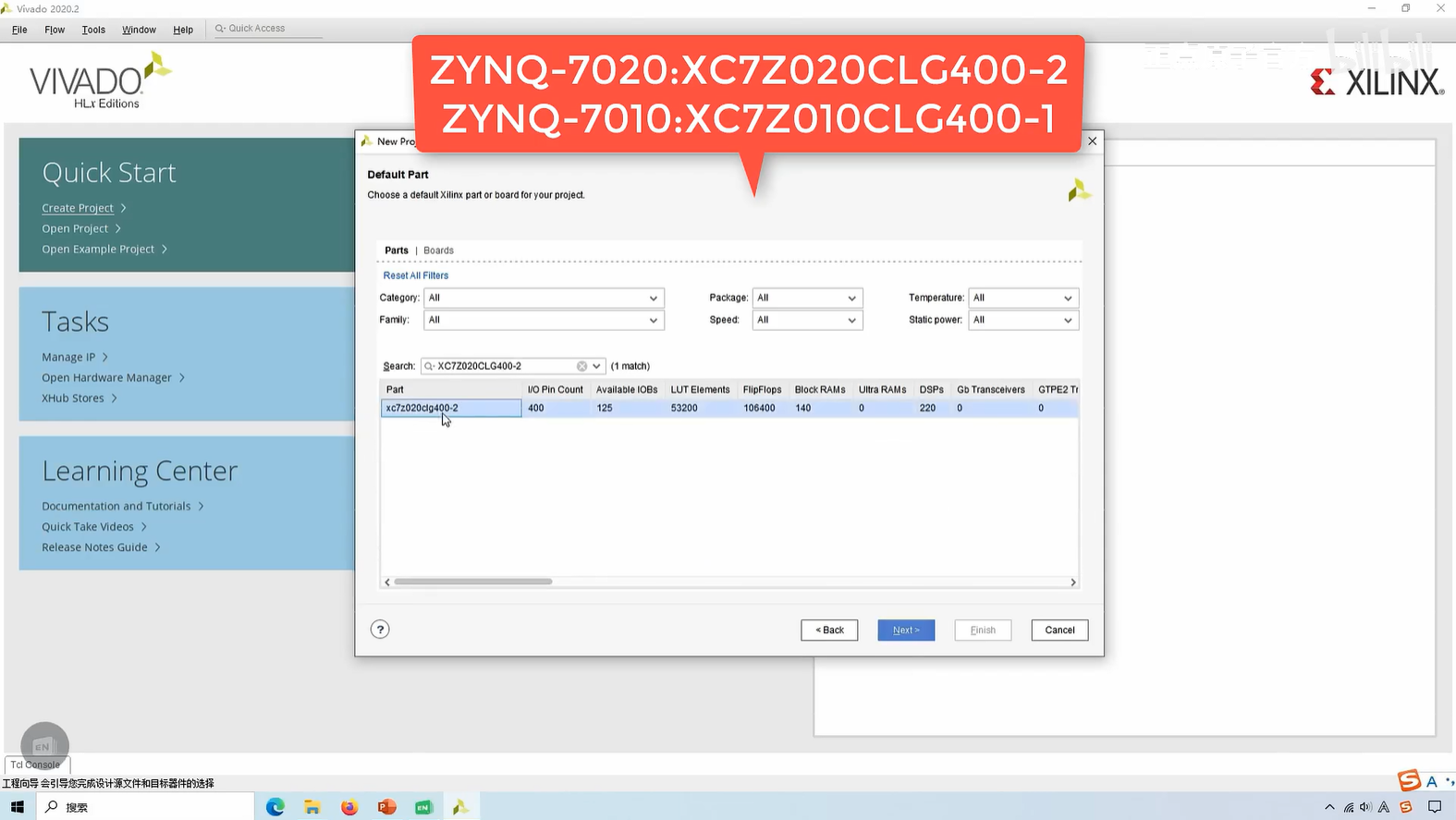Click the Windows Start button

pos(18,807)
